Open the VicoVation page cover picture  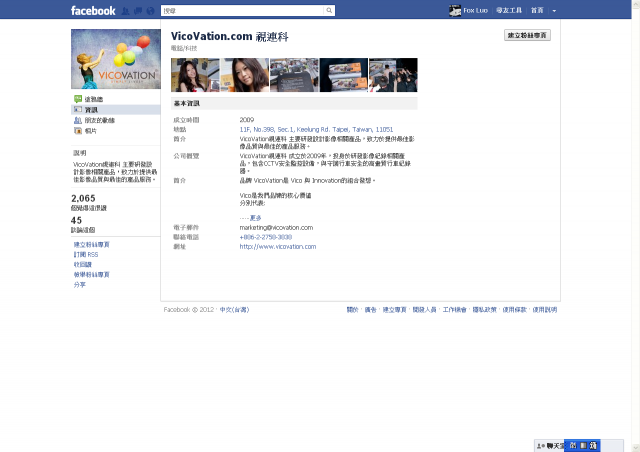(116, 59)
